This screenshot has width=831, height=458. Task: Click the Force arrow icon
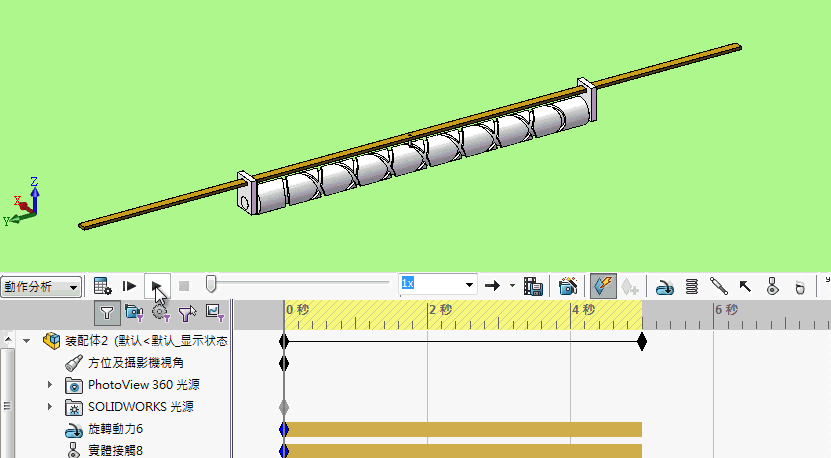click(x=745, y=287)
